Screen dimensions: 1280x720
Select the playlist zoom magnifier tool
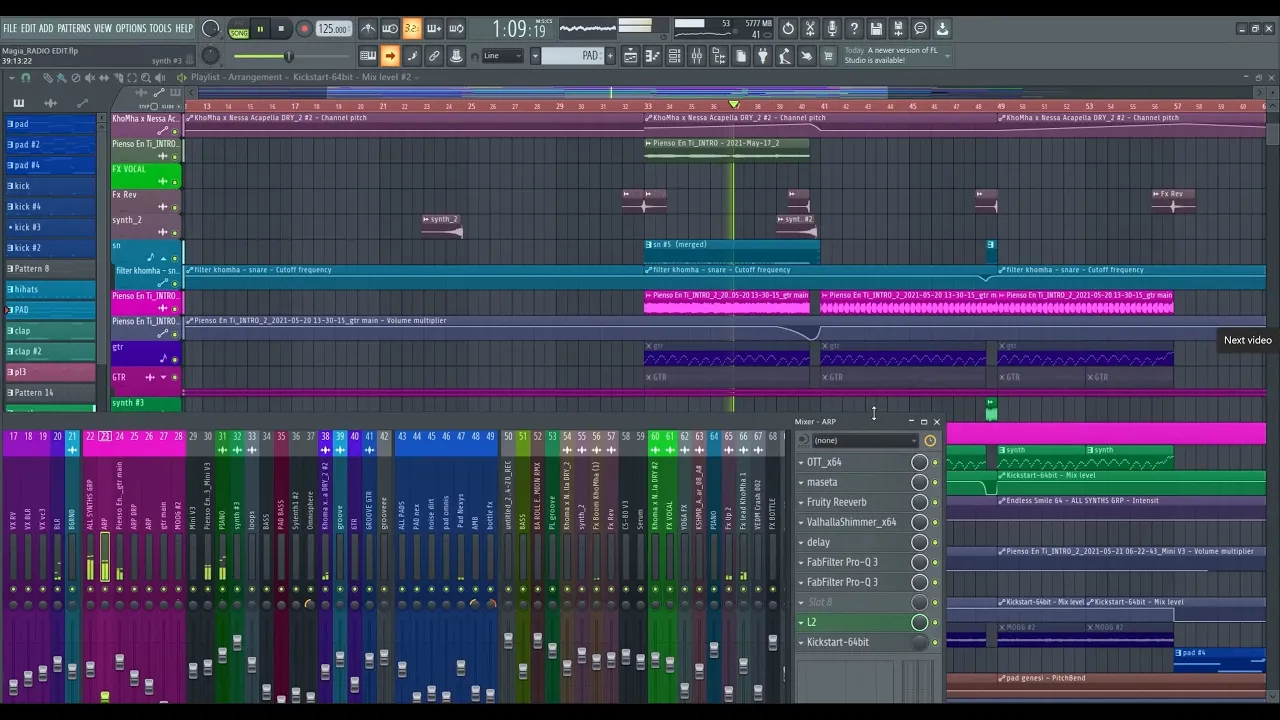pos(145,77)
